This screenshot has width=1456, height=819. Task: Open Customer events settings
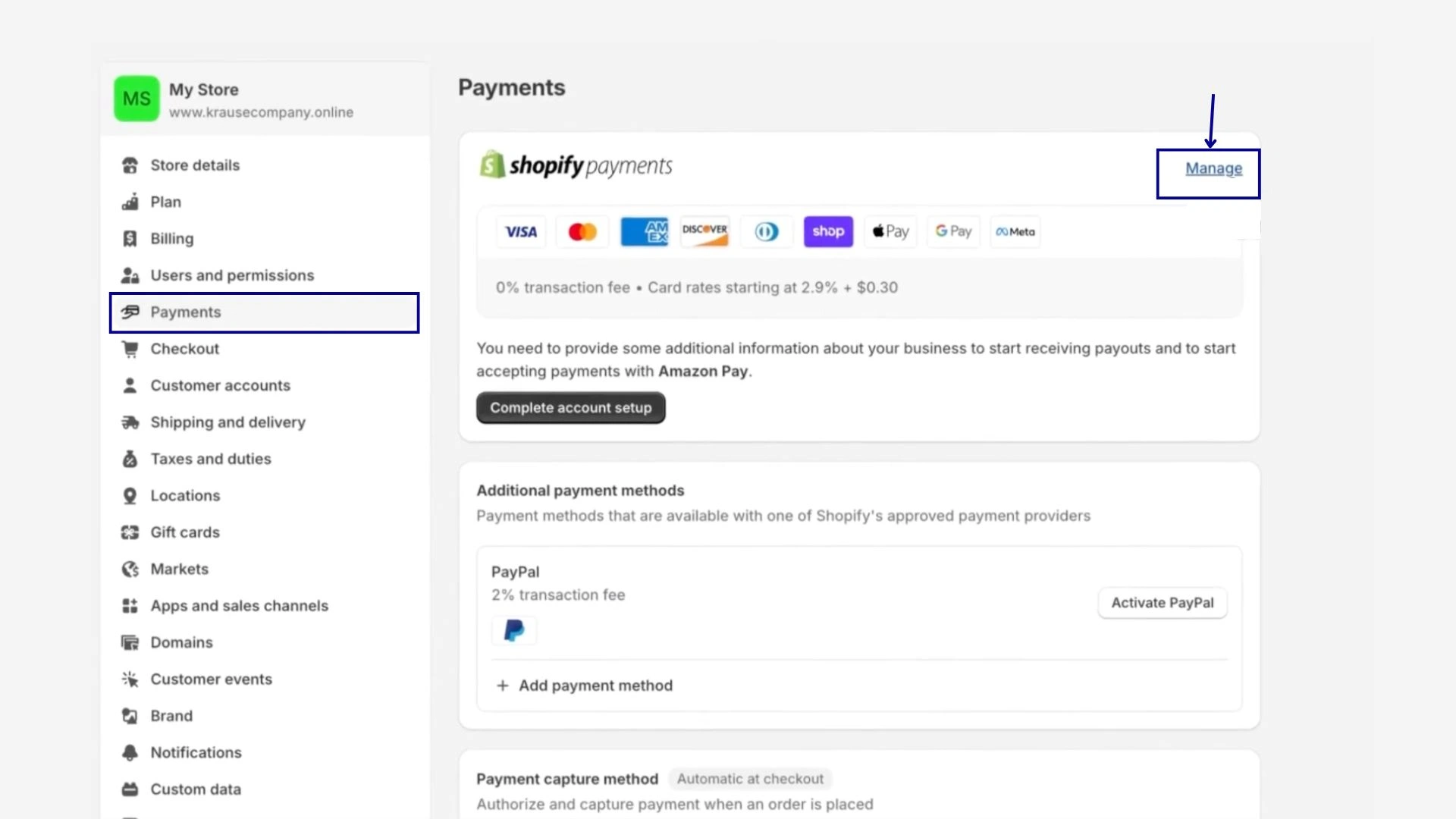211,679
